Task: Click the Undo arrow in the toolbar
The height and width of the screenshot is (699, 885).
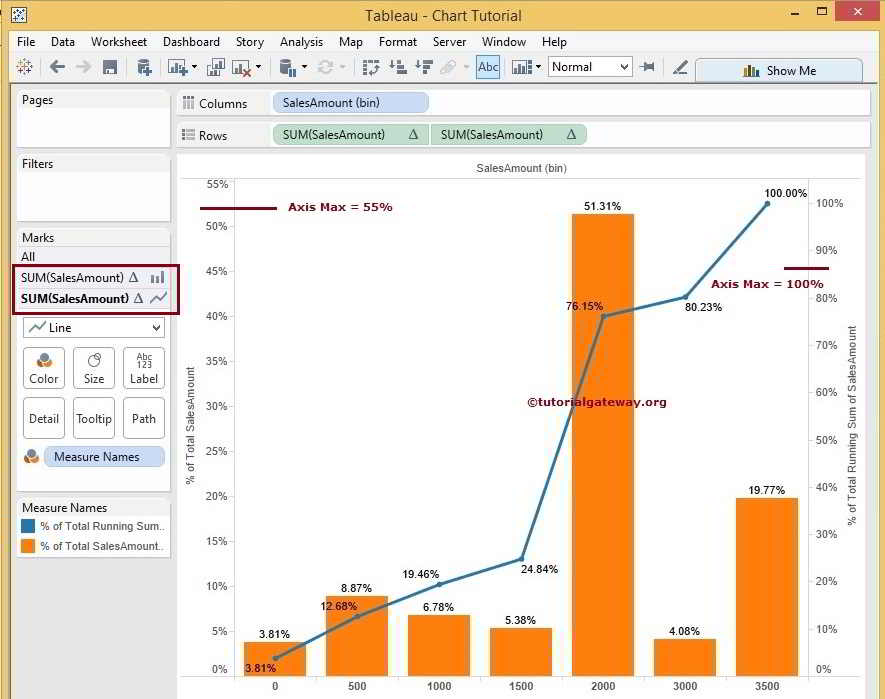Action: pyautogui.click(x=56, y=66)
